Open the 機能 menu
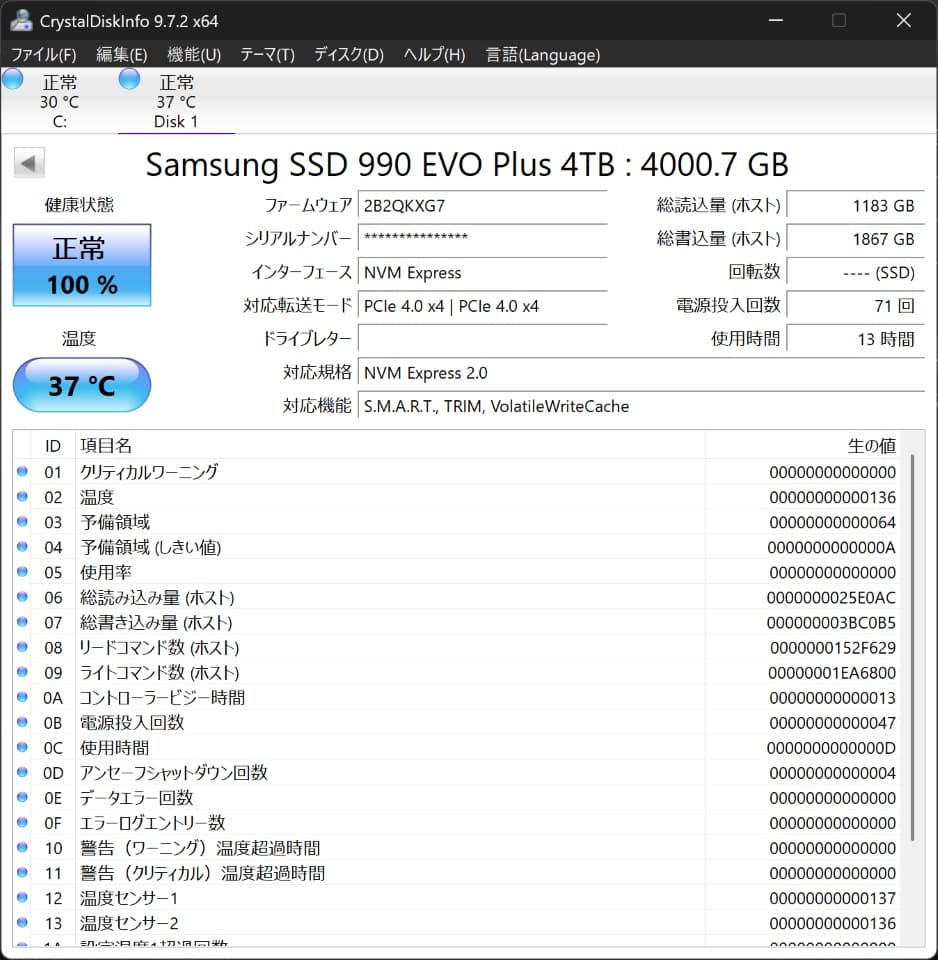Viewport: 938px width, 960px height. (193, 55)
